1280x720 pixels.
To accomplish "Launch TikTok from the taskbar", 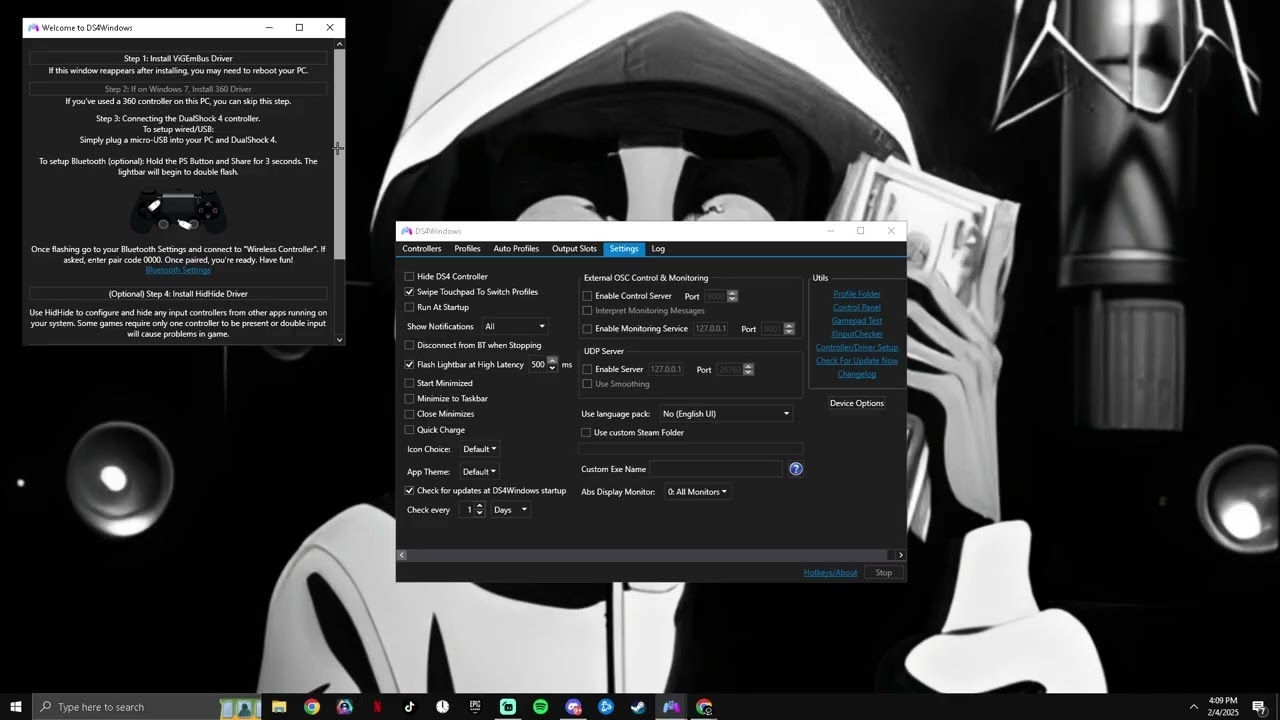I will 410,707.
